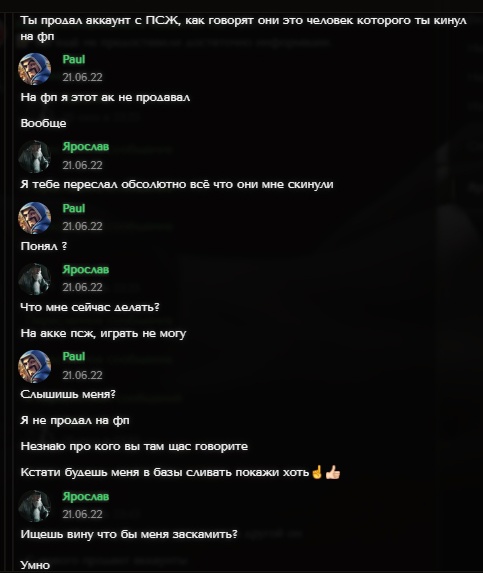
Task: Click Paul's name above "Слышишь меня?"
Action: (74, 356)
